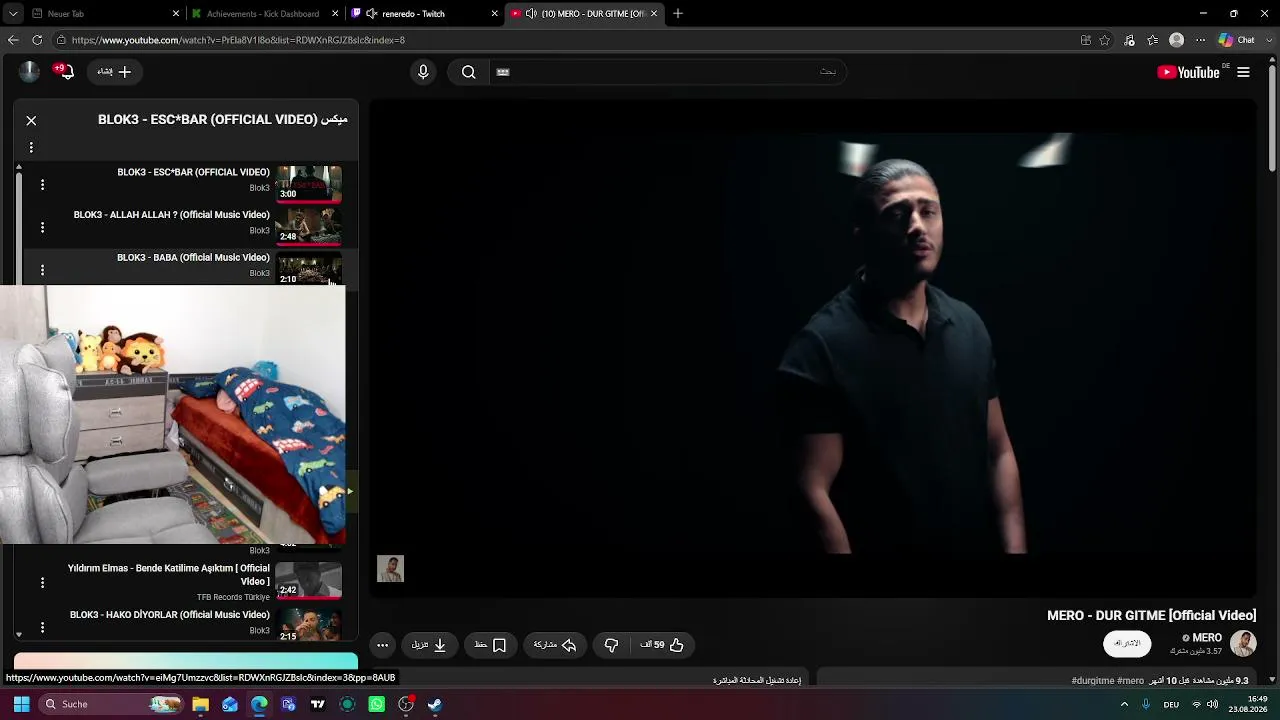Image resolution: width=1280 pixels, height=720 pixels.
Task: Open the YouTube guide hamburger menu
Action: 1243,72
